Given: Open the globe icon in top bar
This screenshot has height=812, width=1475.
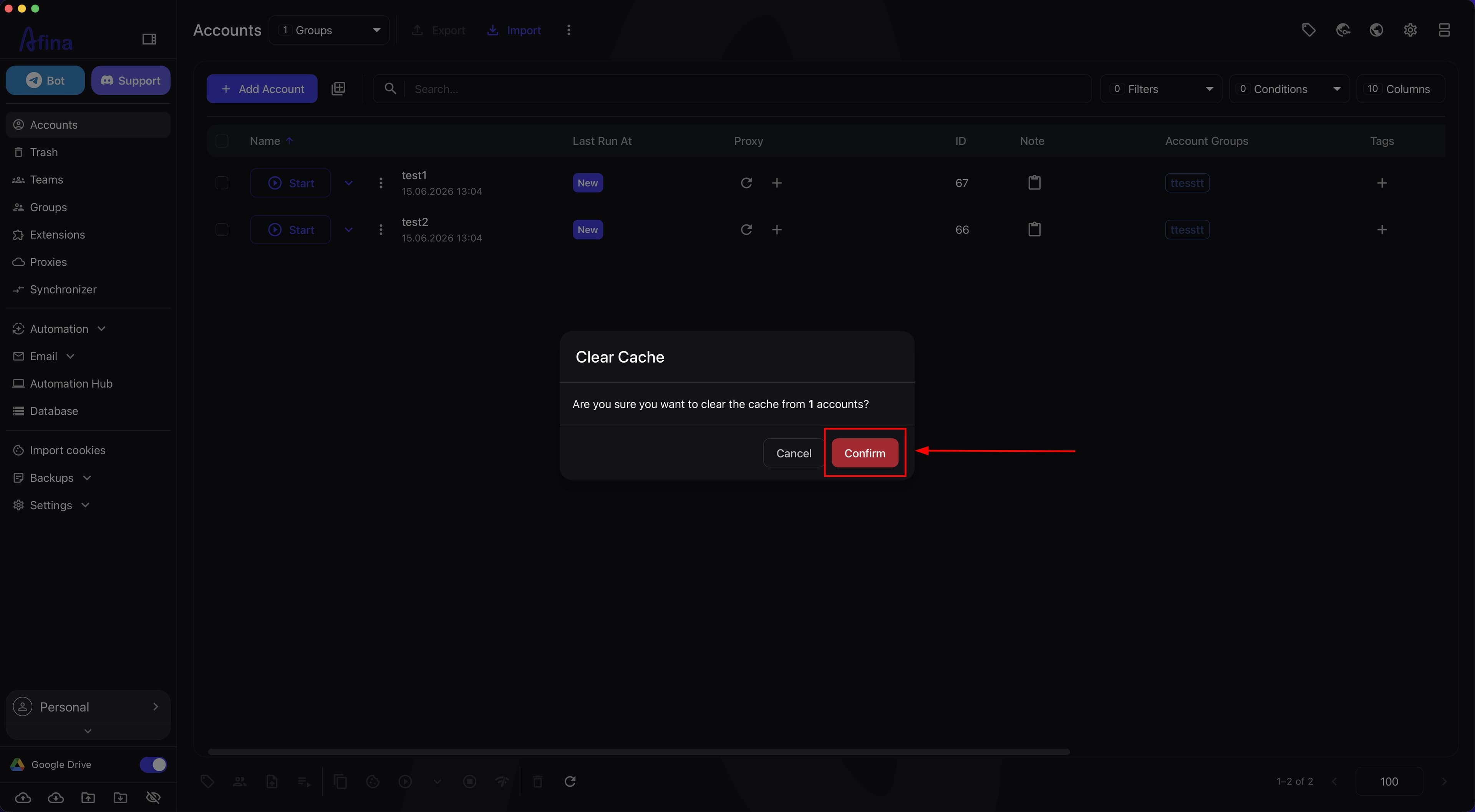Looking at the screenshot, I should coord(1376,30).
